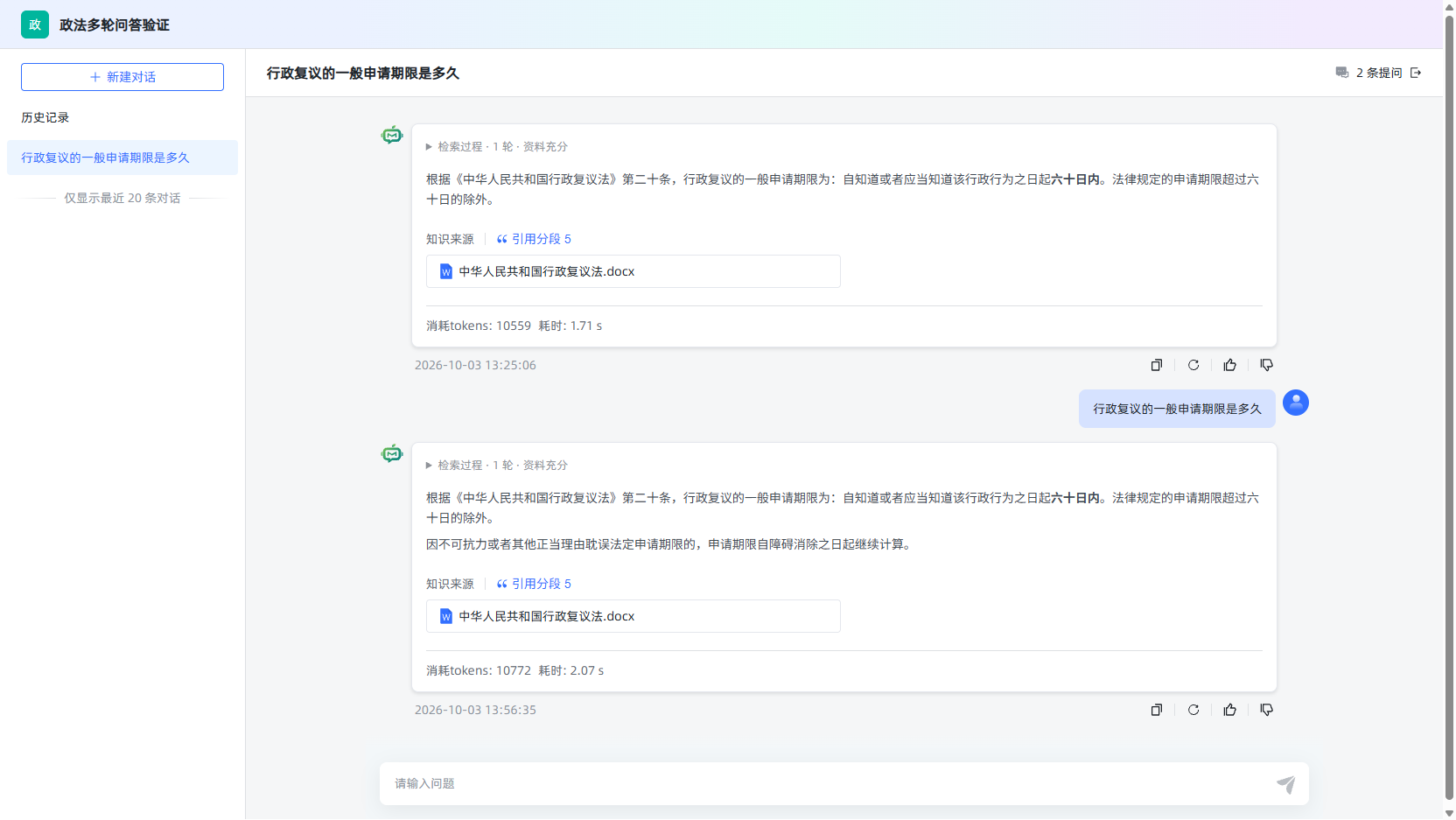Click the green 政 app logo
Screen dimensions: 1456x820
pyautogui.click(x=35, y=25)
